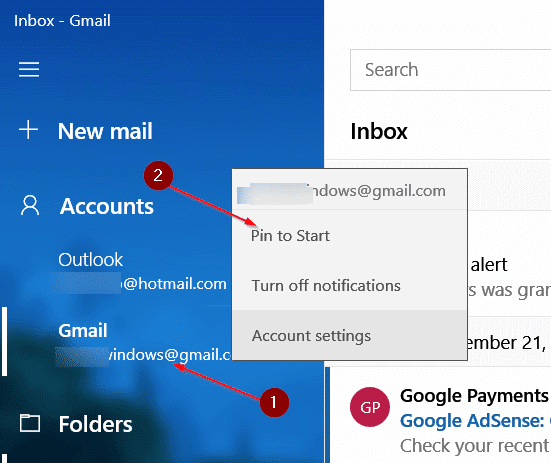
Task: Compose a message with New mail
Action: pyautogui.click(x=105, y=131)
